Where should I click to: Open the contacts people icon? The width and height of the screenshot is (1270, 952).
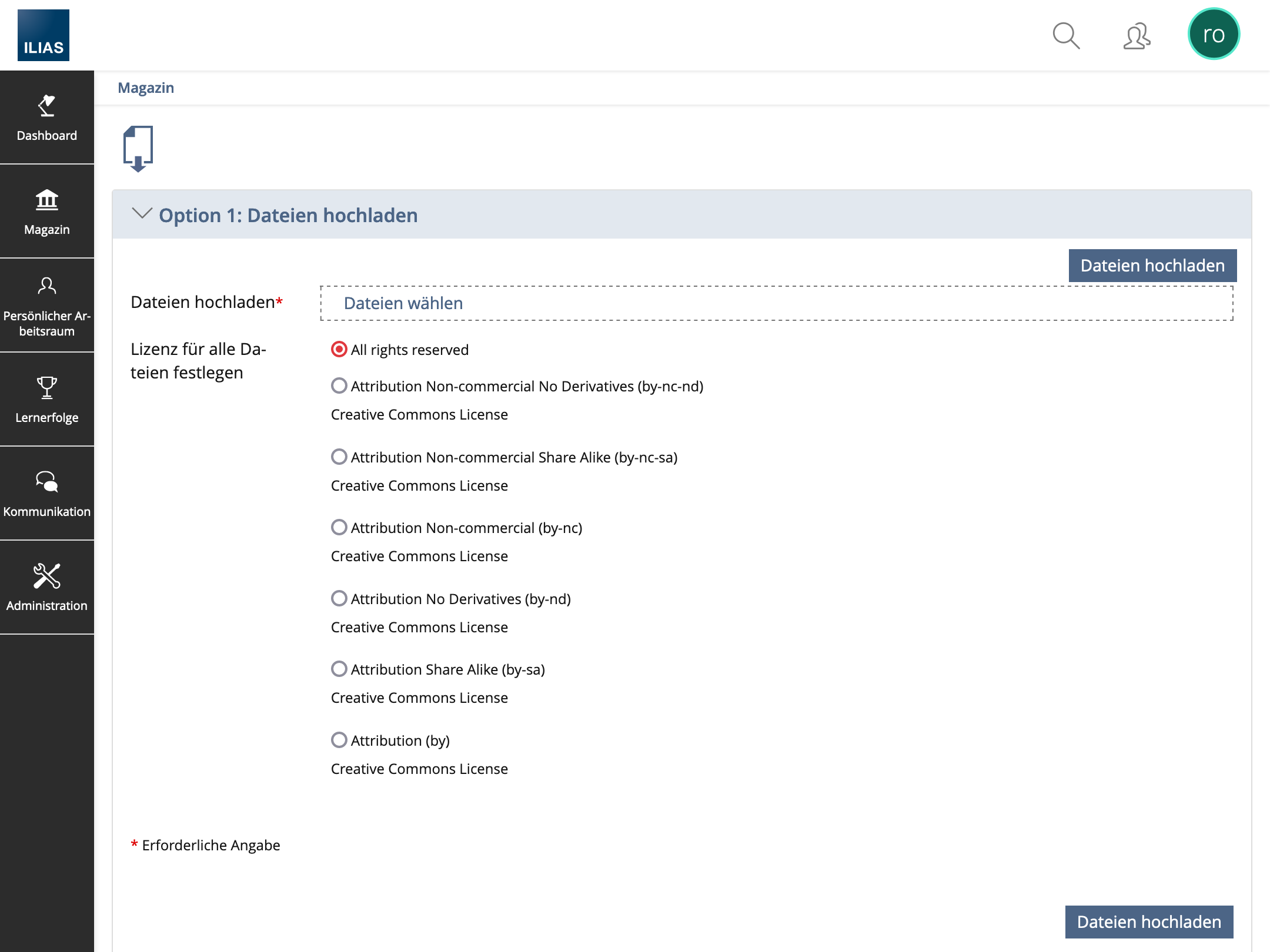[x=1137, y=36]
